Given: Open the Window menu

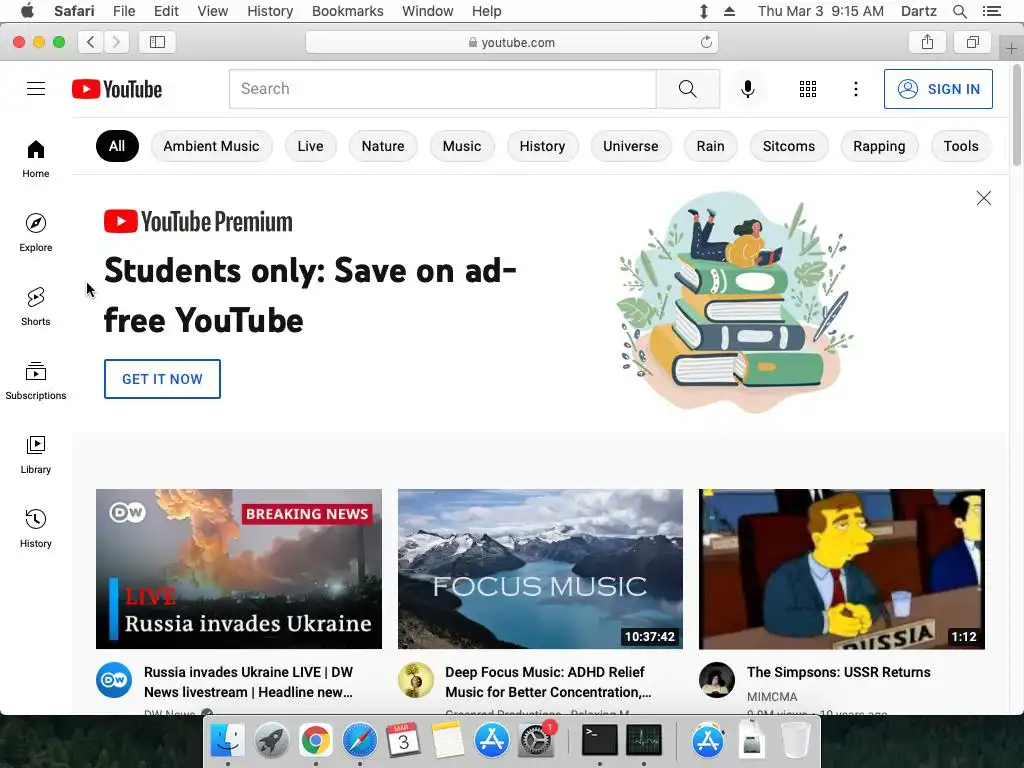Looking at the screenshot, I should pos(428,11).
